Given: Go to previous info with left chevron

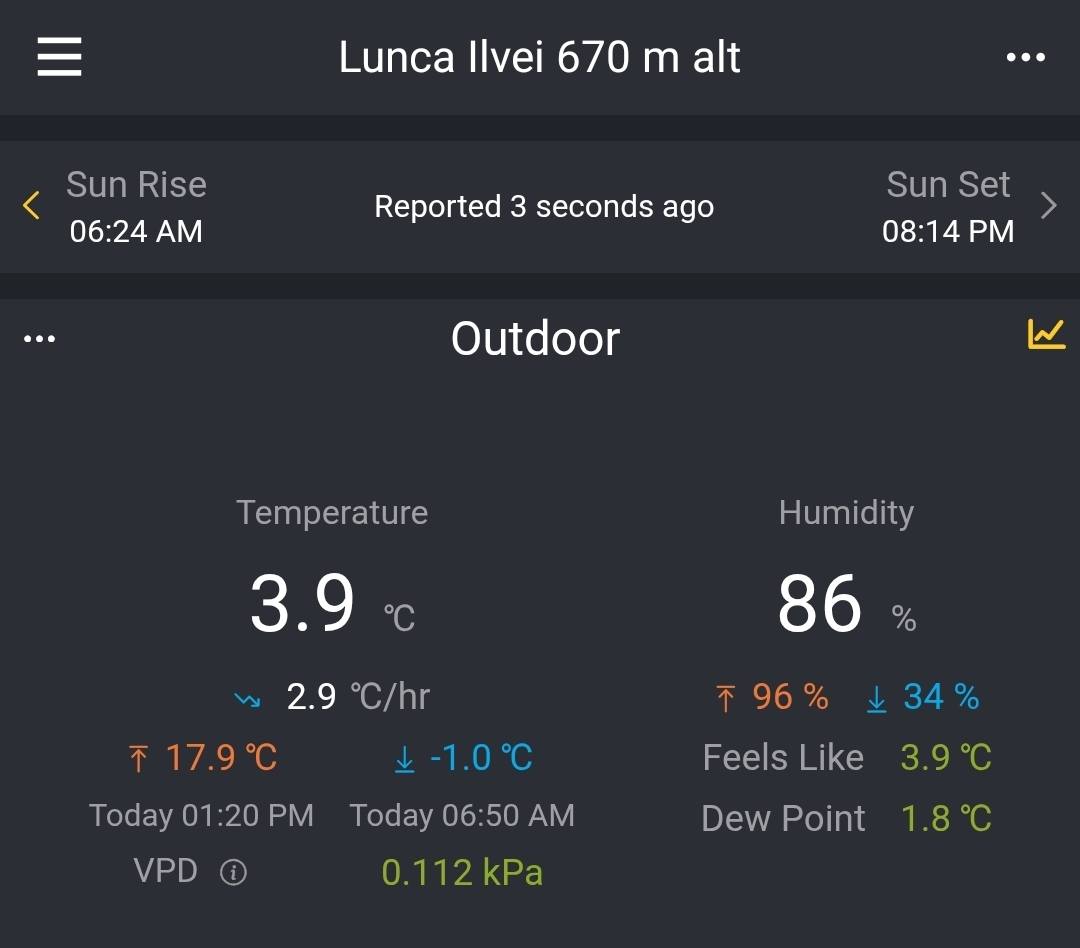Looking at the screenshot, I should [31, 206].
